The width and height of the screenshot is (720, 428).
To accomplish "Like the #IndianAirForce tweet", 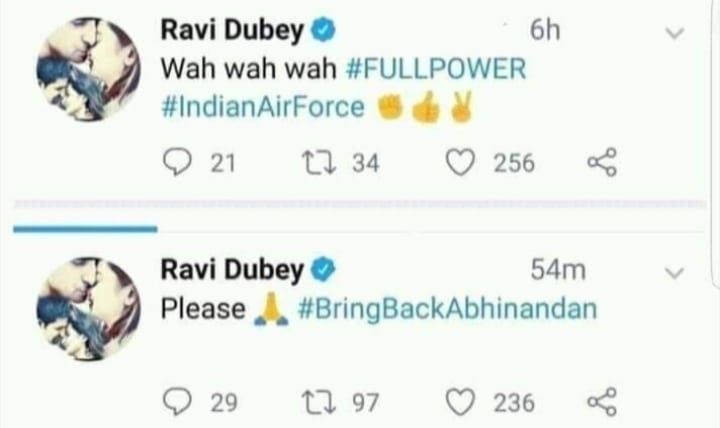I will (460, 163).
